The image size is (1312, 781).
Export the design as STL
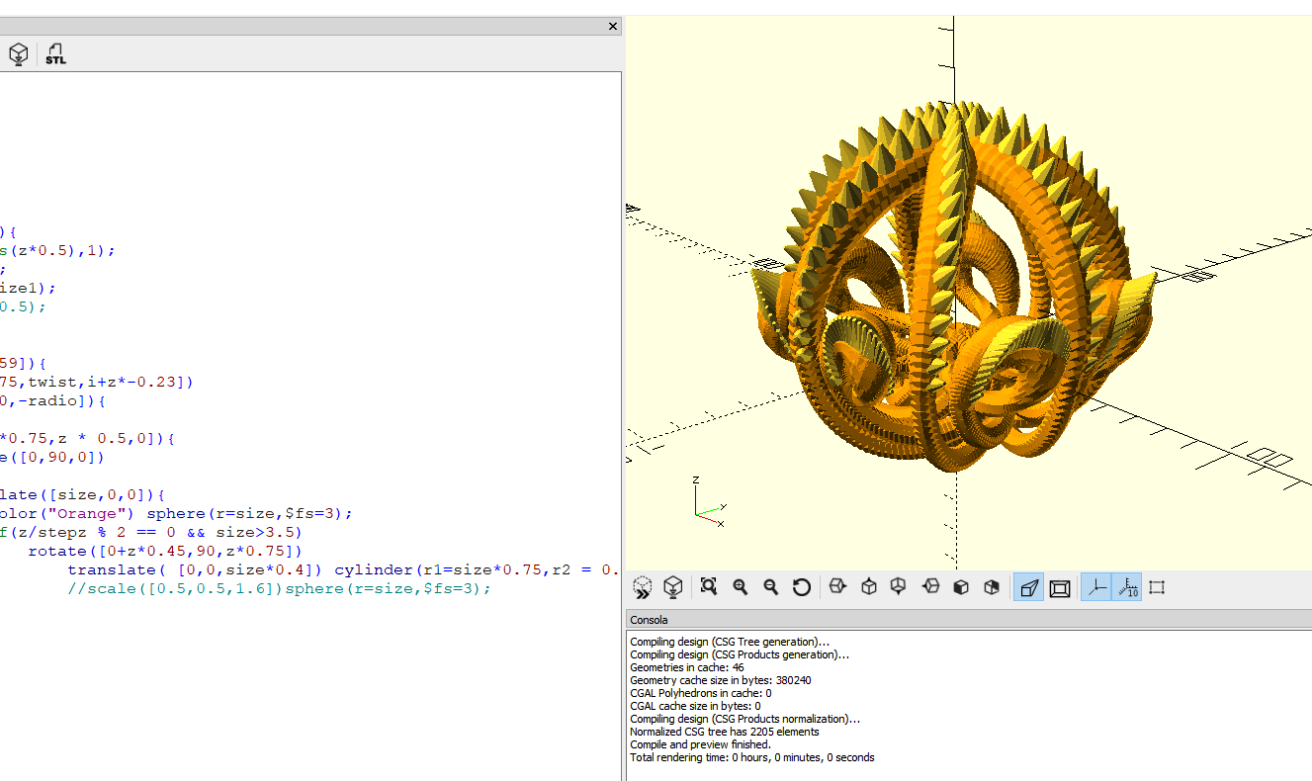(x=56, y=54)
